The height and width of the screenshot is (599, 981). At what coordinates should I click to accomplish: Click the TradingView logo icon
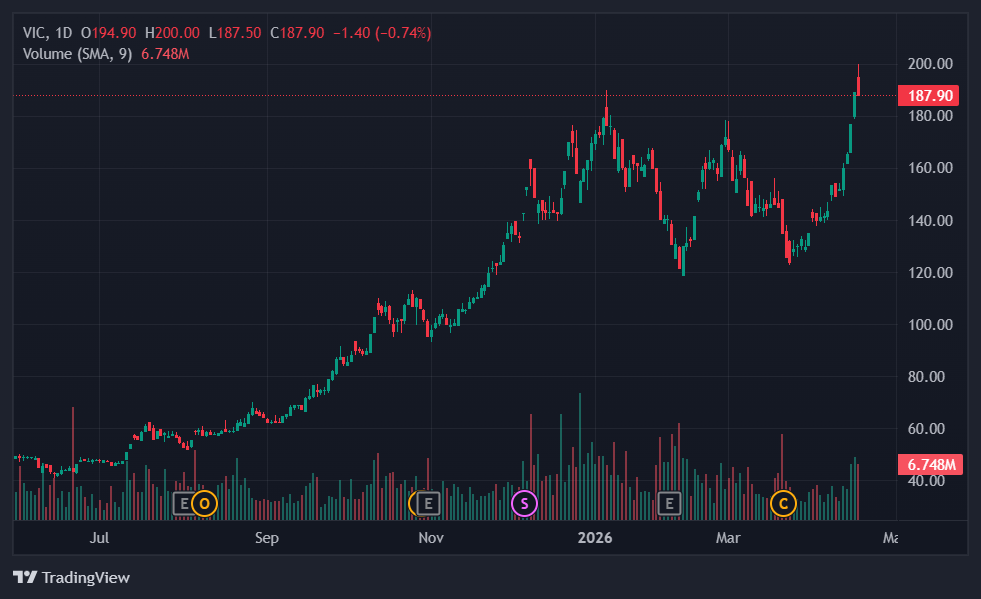(25, 577)
